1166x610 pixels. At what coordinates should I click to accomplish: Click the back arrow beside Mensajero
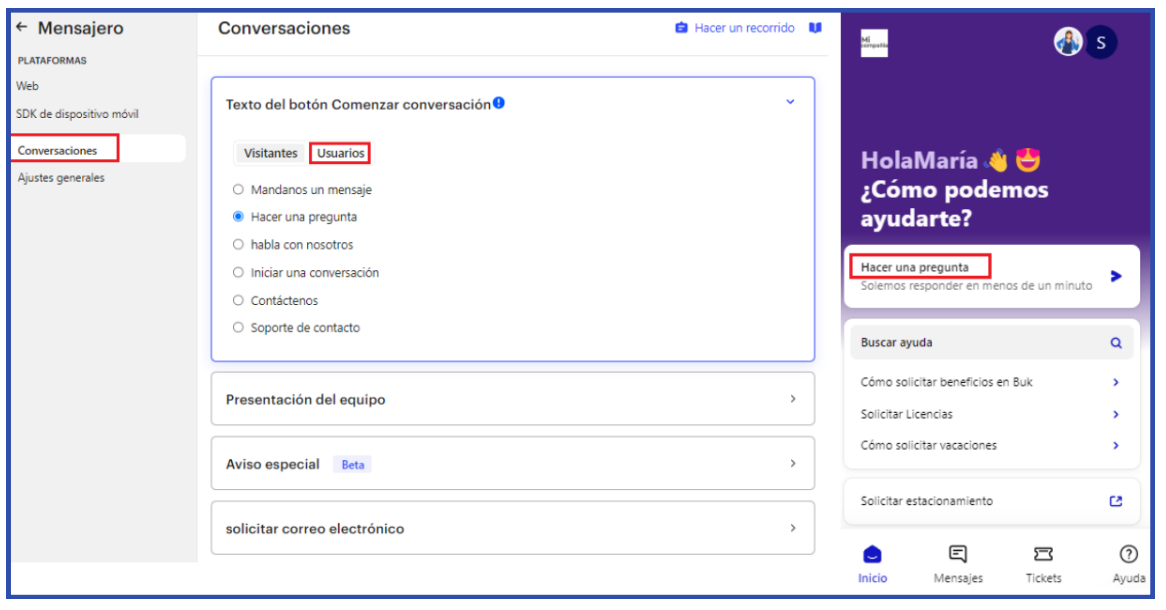(x=22, y=29)
